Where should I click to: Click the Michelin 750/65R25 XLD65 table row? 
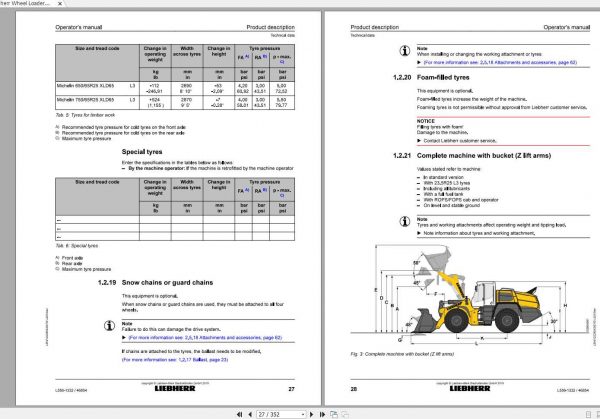175,103
